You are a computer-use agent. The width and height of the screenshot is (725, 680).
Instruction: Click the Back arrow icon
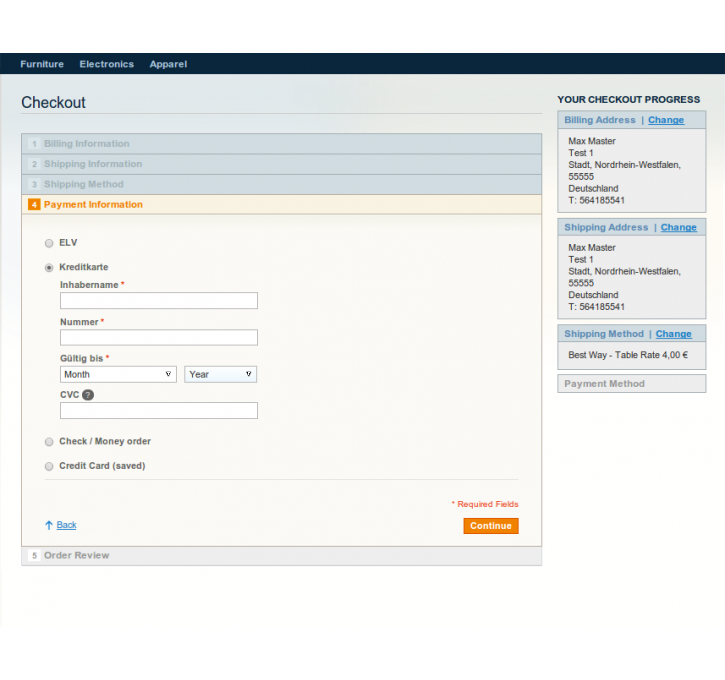pyautogui.click(x=49, y=525)
